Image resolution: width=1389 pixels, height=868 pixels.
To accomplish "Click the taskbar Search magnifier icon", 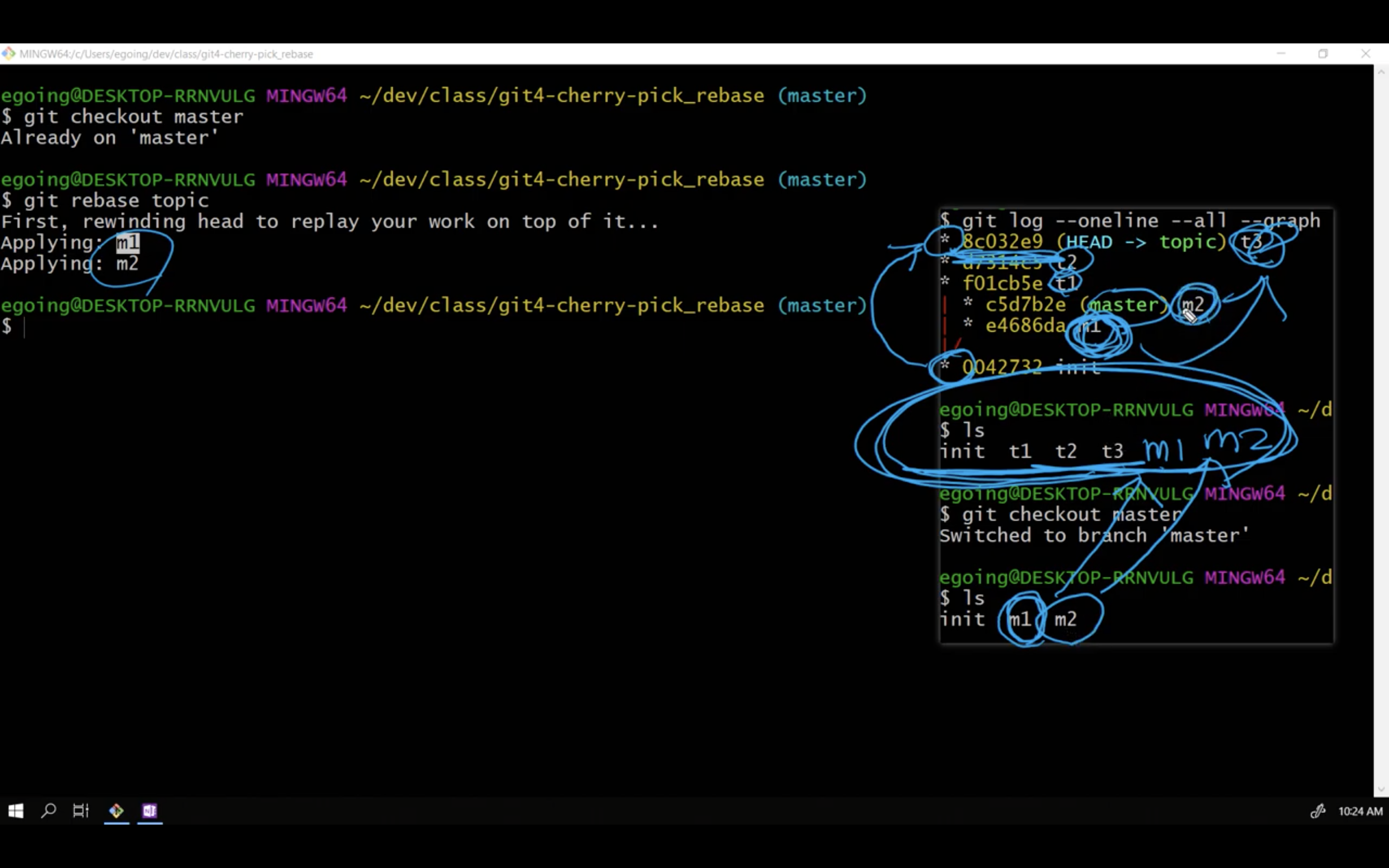I will (x=49, y=811).
